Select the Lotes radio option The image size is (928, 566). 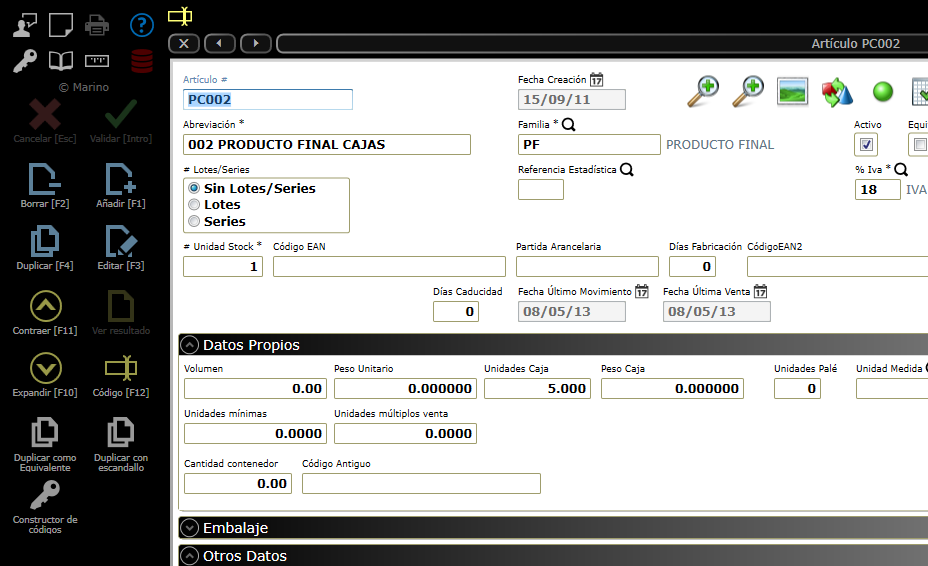(194, 205)
